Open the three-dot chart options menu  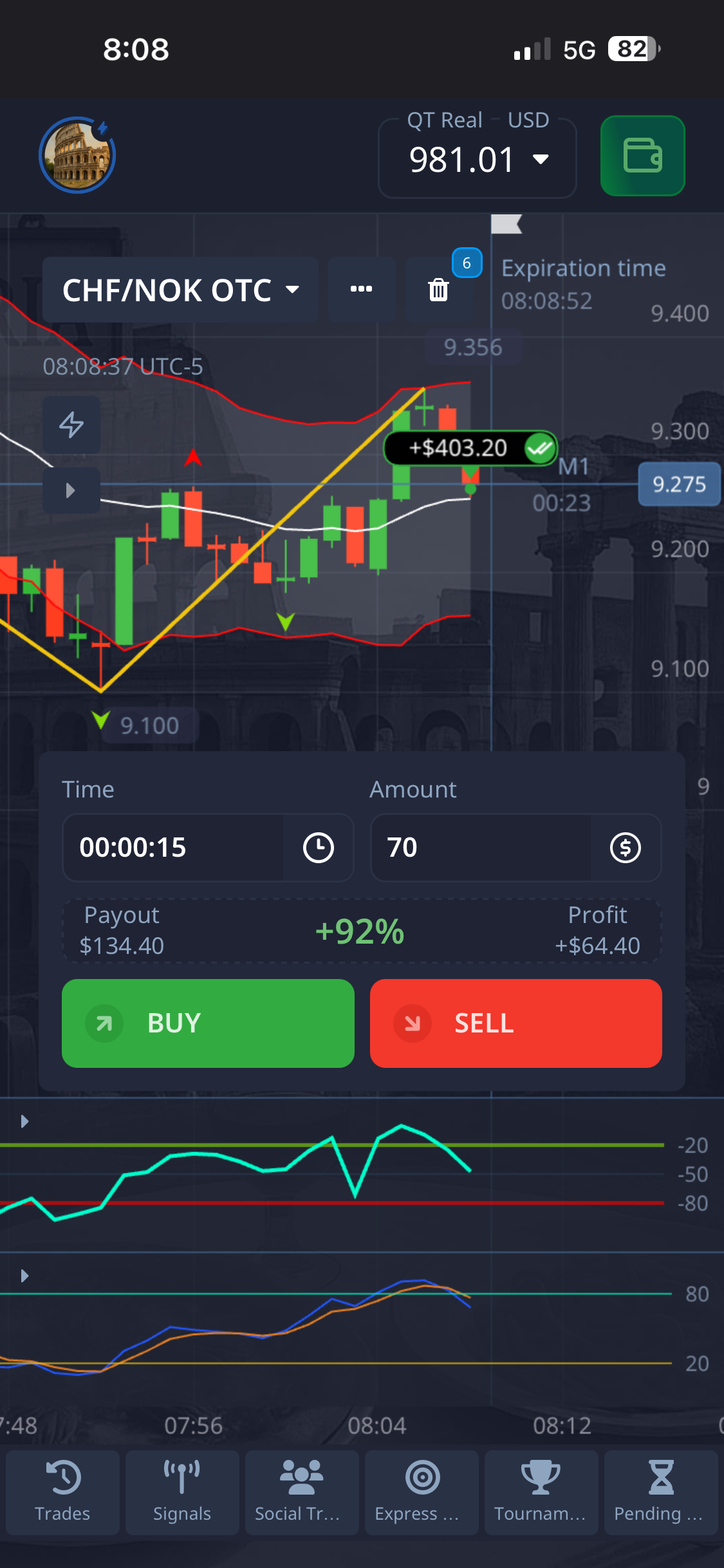click(x=361, y=290)
